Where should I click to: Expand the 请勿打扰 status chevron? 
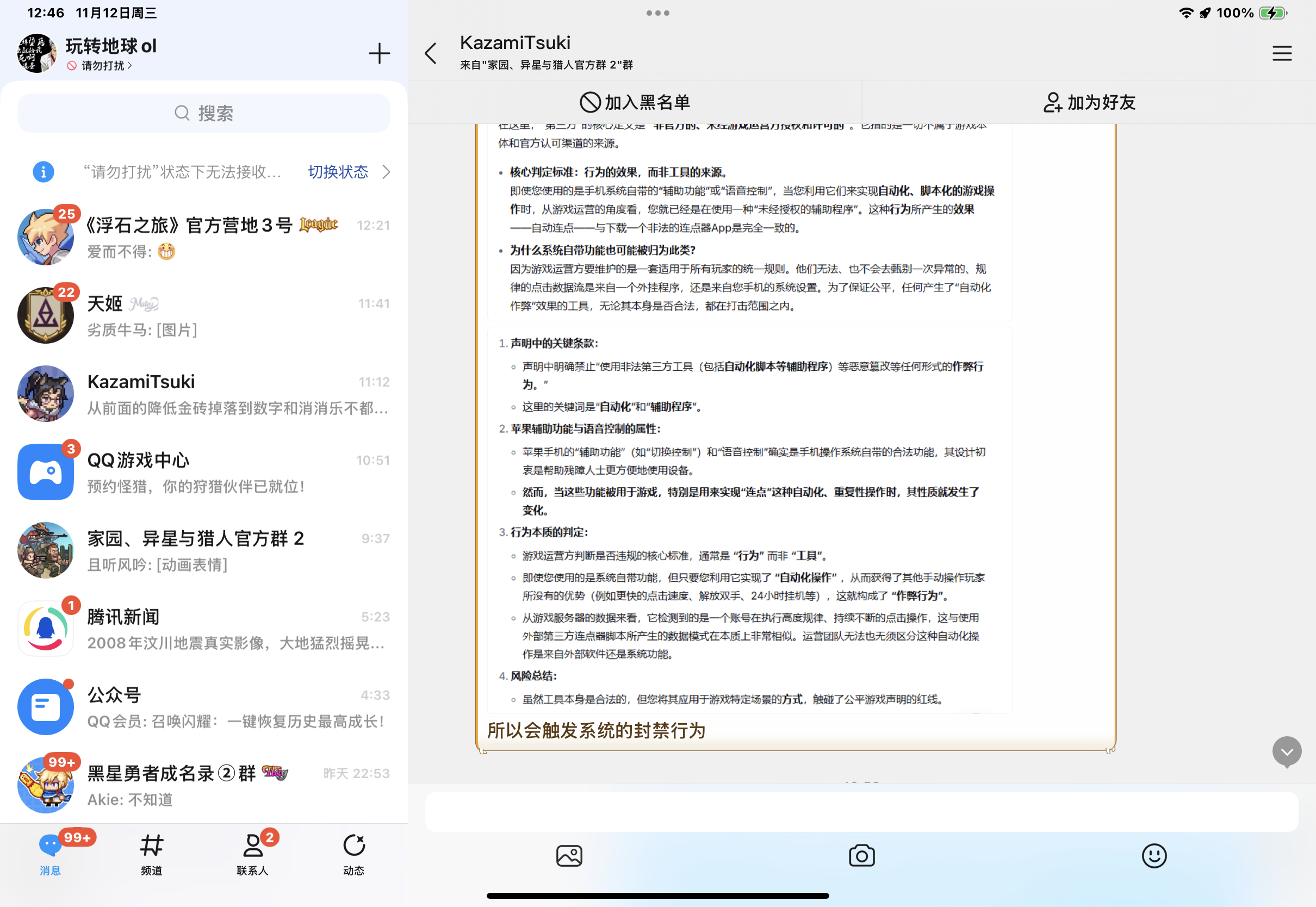[130, 66]
